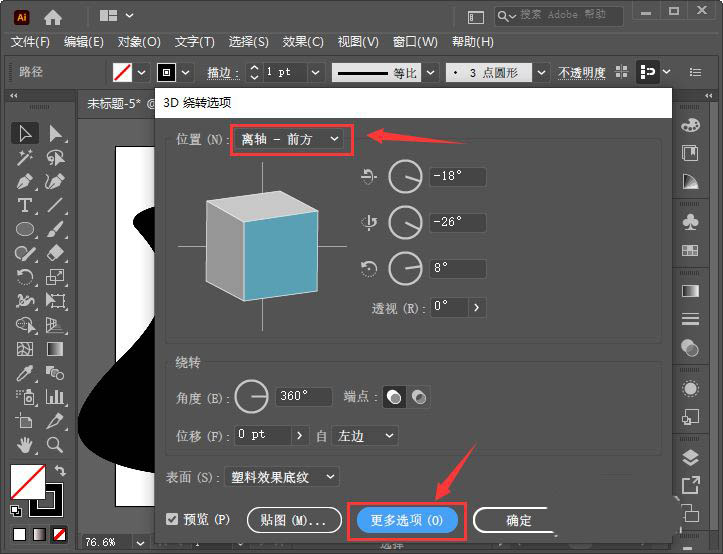Click the 描边 label link

coord(223,72)
